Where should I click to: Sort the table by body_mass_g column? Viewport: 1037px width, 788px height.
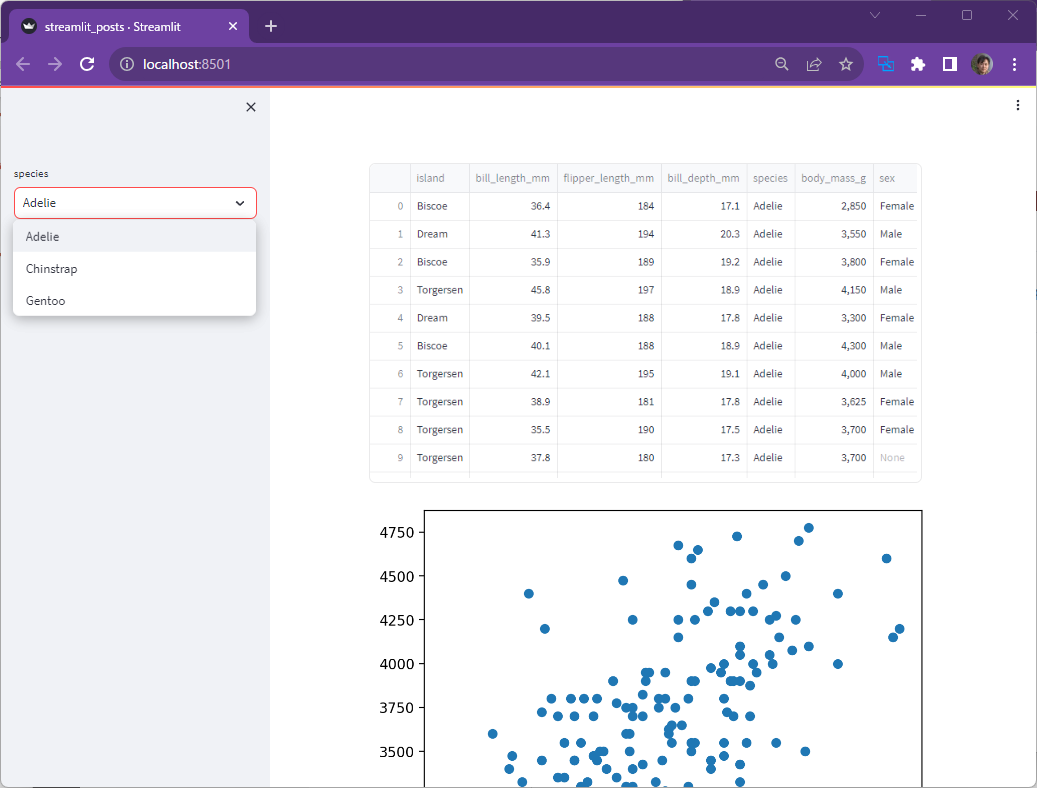click(833, 178)
